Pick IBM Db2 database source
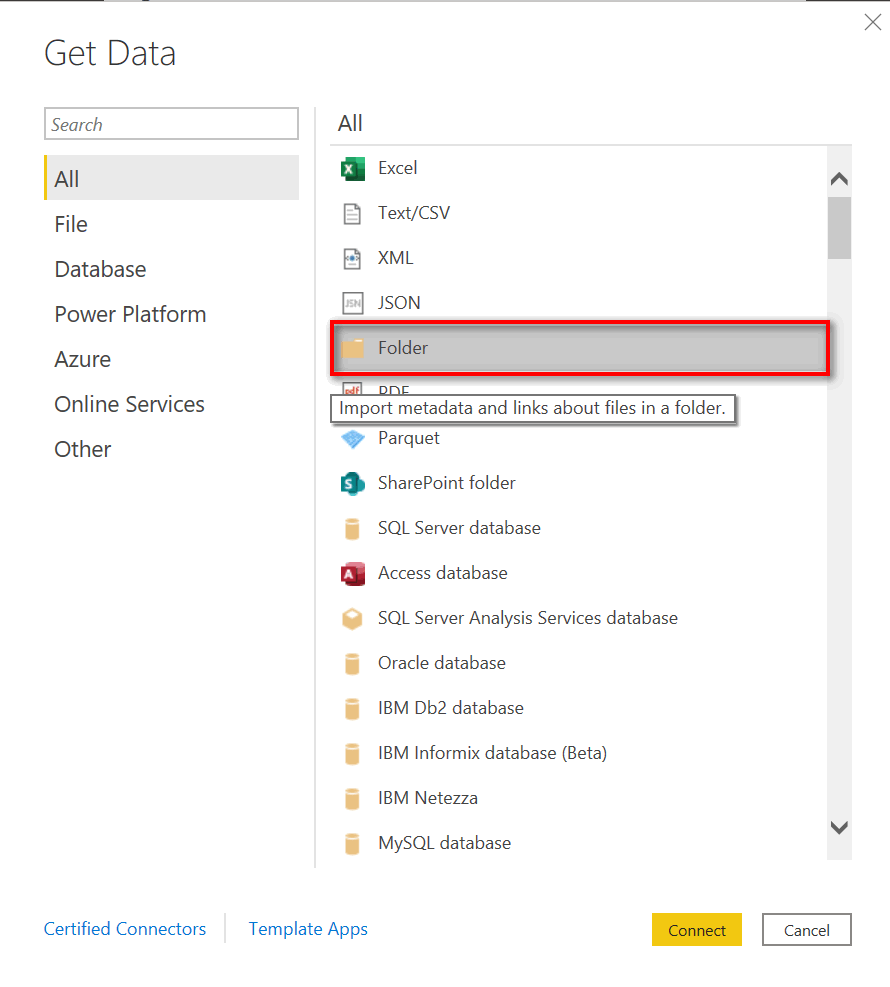The image size is (890, 987). click(x=578, y=709)
